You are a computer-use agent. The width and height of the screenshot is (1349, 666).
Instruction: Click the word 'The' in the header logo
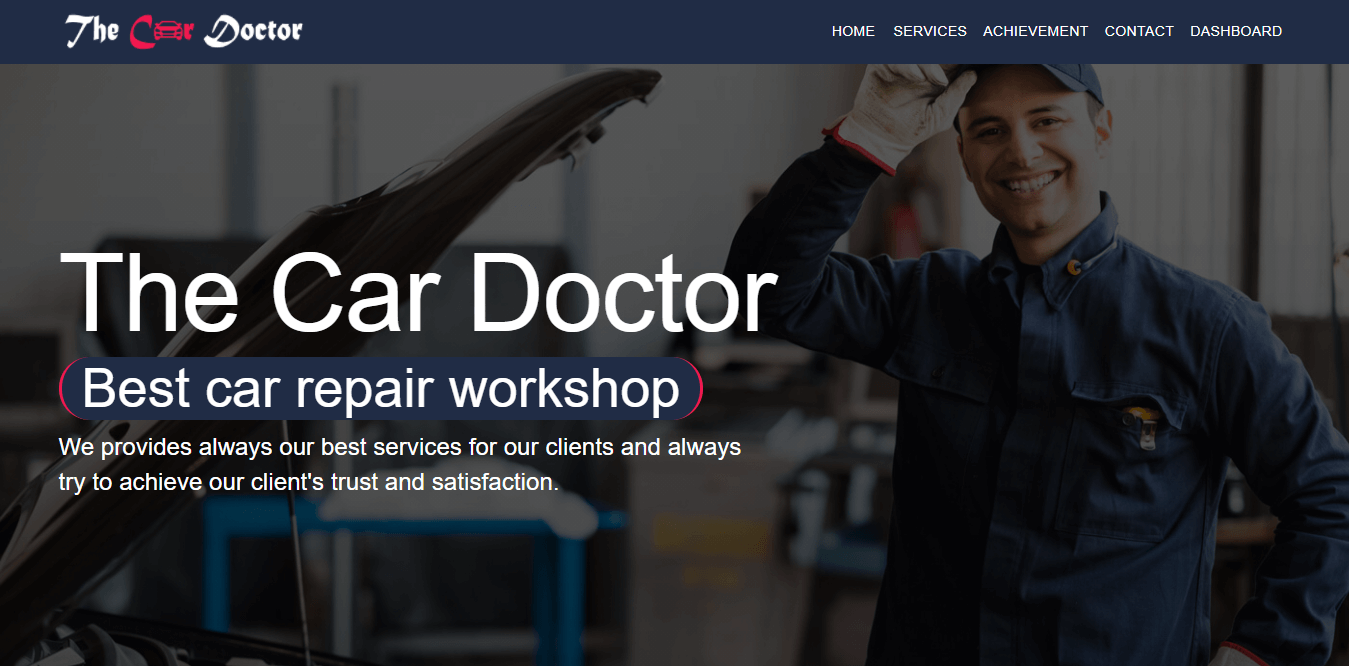tap(93, 31)
